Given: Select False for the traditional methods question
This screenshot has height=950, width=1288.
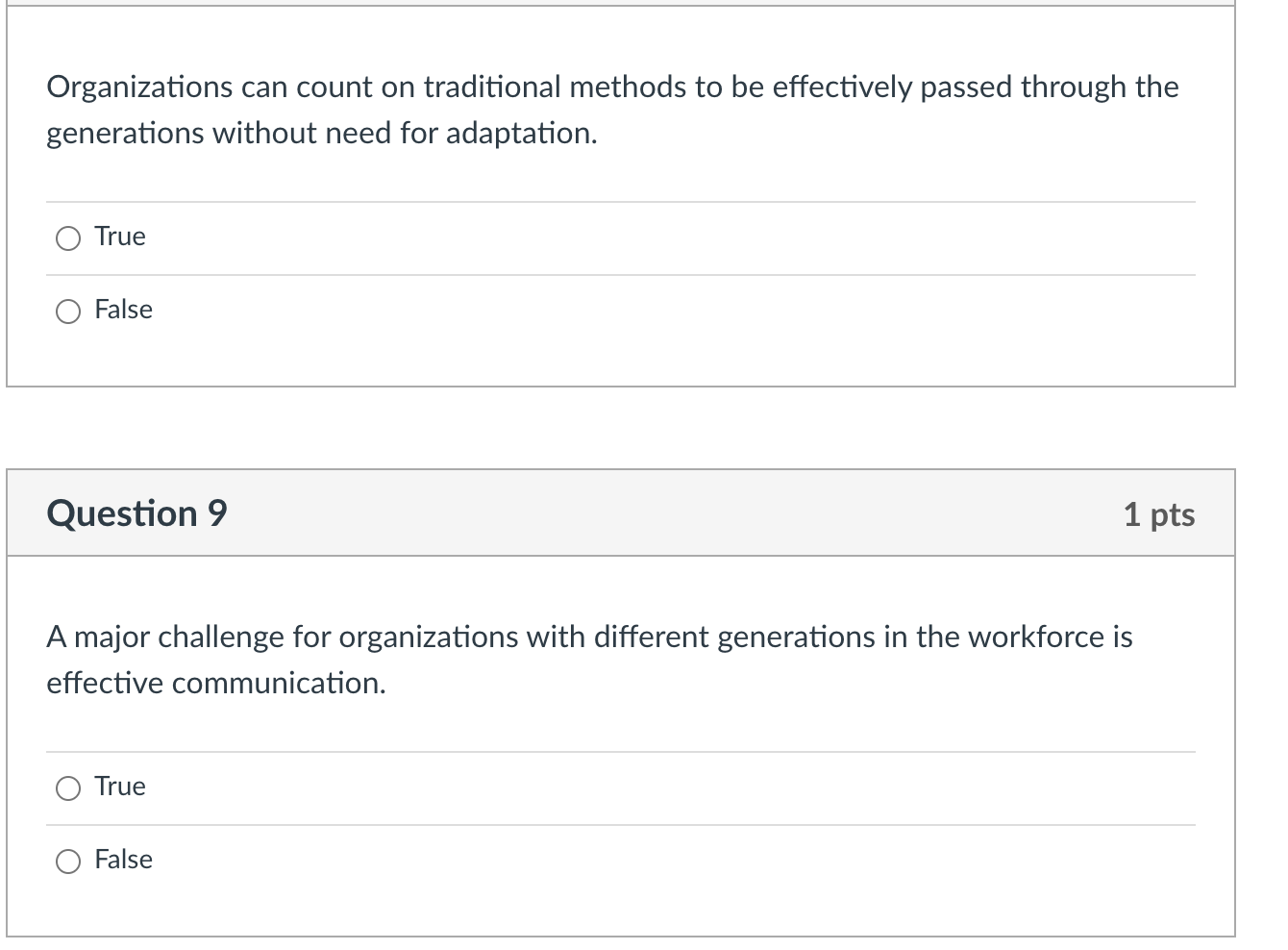Looking at the screenshot, I should pos(67,311).
